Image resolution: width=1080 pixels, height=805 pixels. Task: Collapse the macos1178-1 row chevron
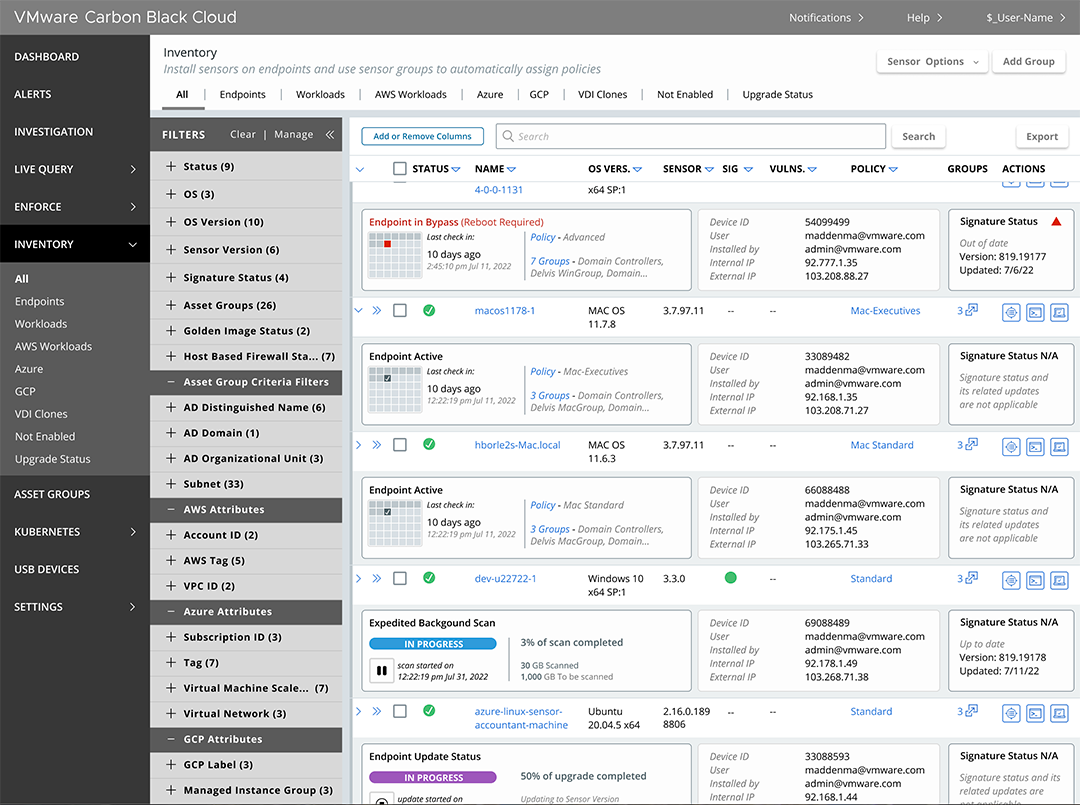pos(359,311)
